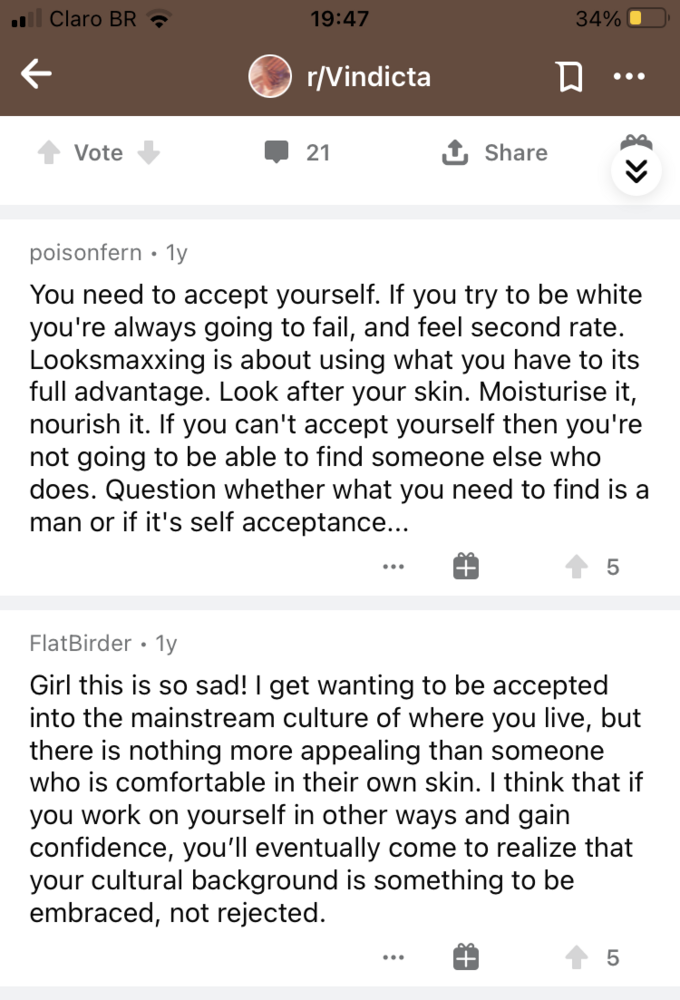Viewport: 680px width, 1000px height.
Task: Open FlatBirder's user profile
Action: [80, 643]
